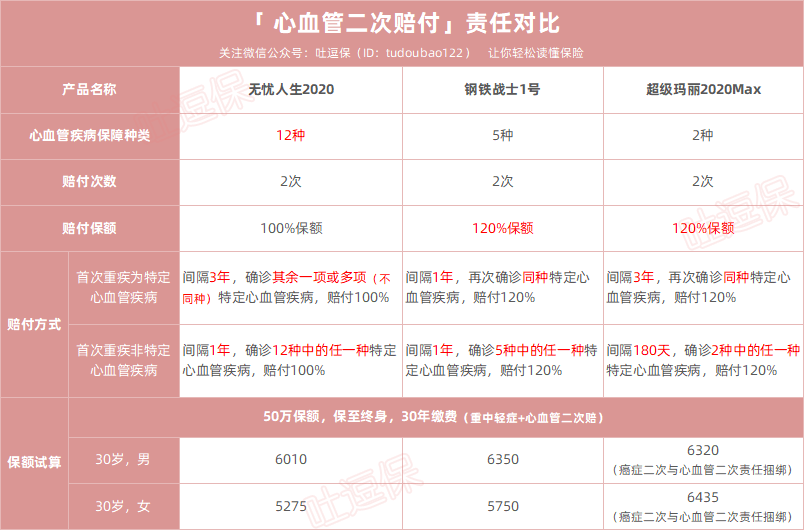805x531 pixels.
Task: Click the subtitle mentioning tudoubao122
Action: point(401,53)
